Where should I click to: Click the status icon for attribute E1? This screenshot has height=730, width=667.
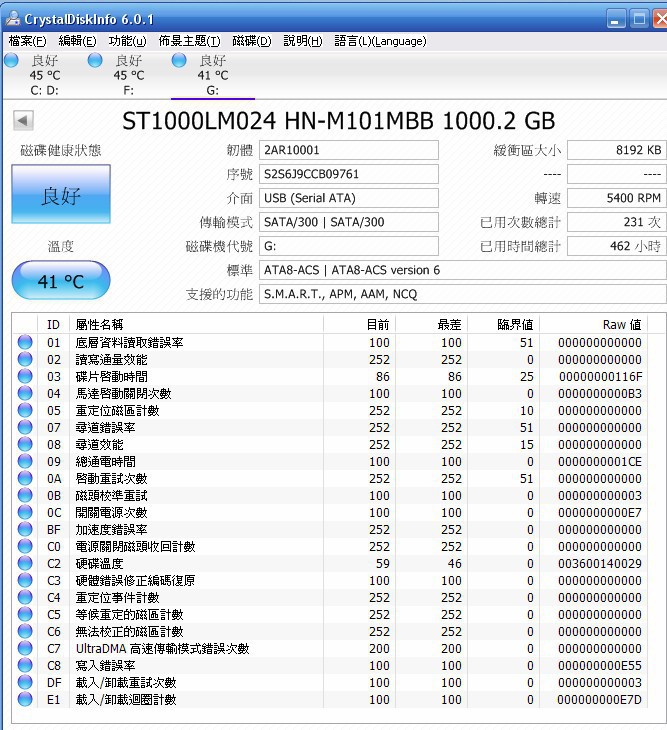(25, 699)
